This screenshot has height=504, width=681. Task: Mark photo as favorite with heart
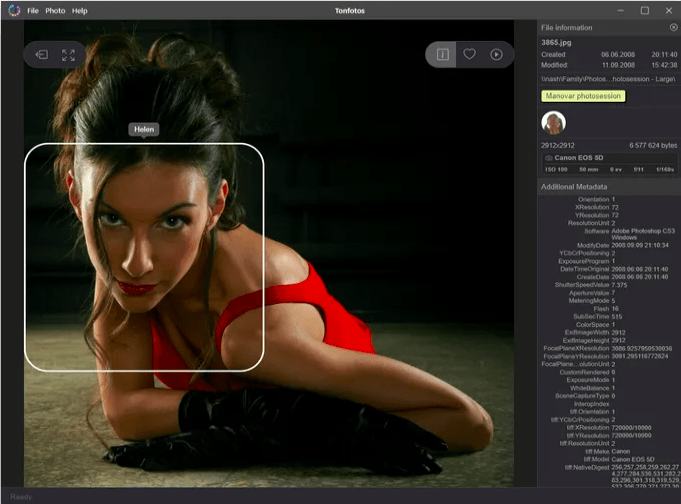coord(469,54)
